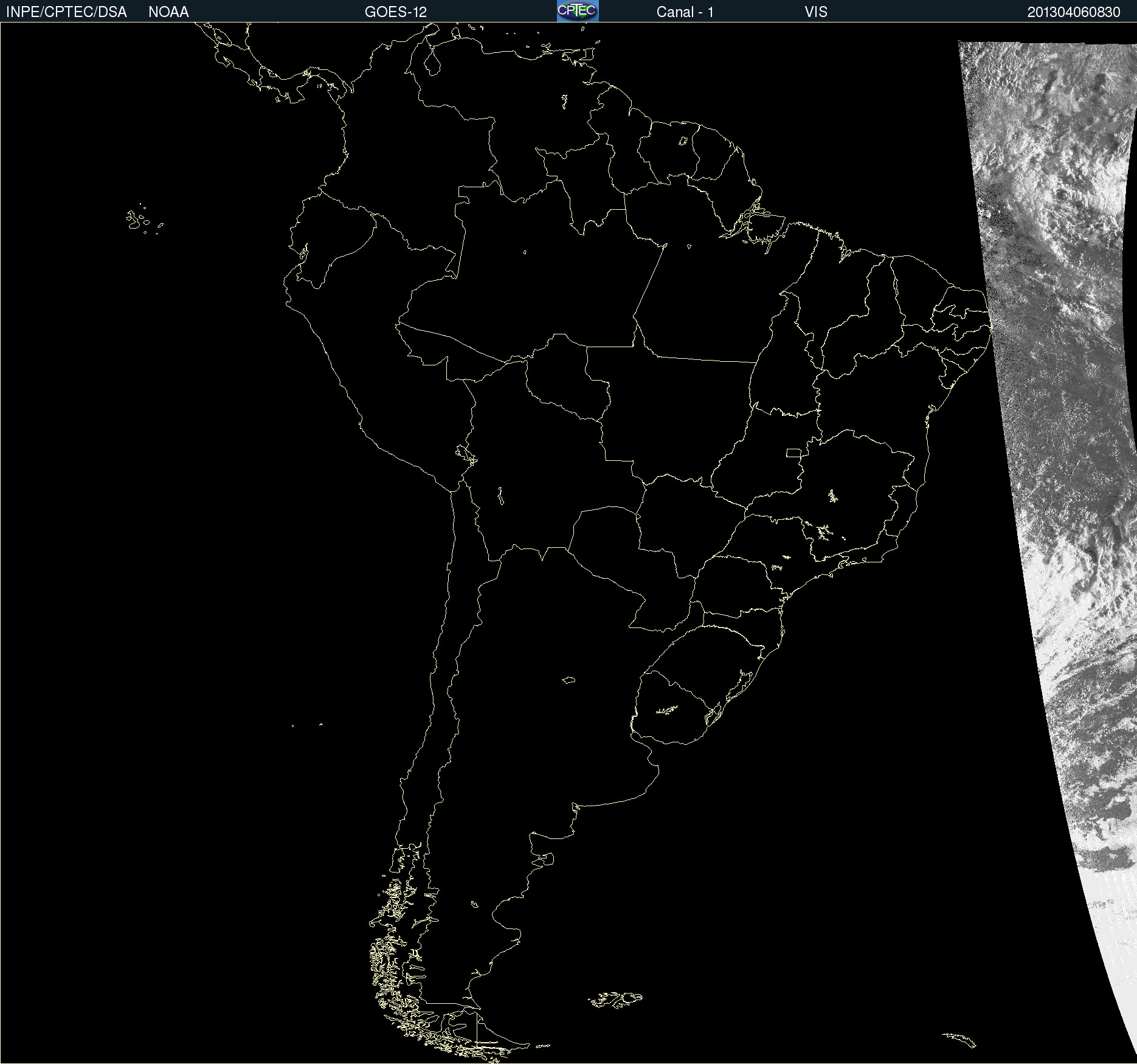Image resolution: width=1137 pixels, height=1064 pixels.
Task: Select the timestamp 201304060830
Action: 1074,12
